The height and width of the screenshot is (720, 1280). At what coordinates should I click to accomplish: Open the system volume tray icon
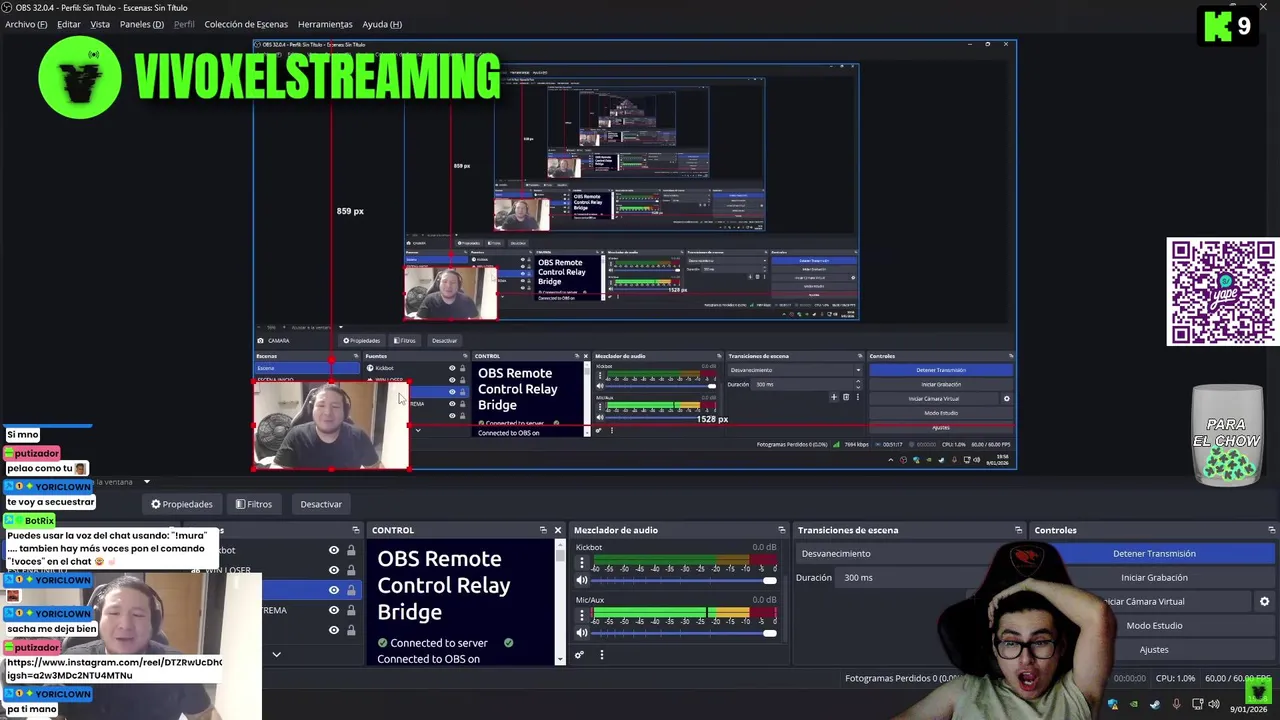(x=1214, y=704)
